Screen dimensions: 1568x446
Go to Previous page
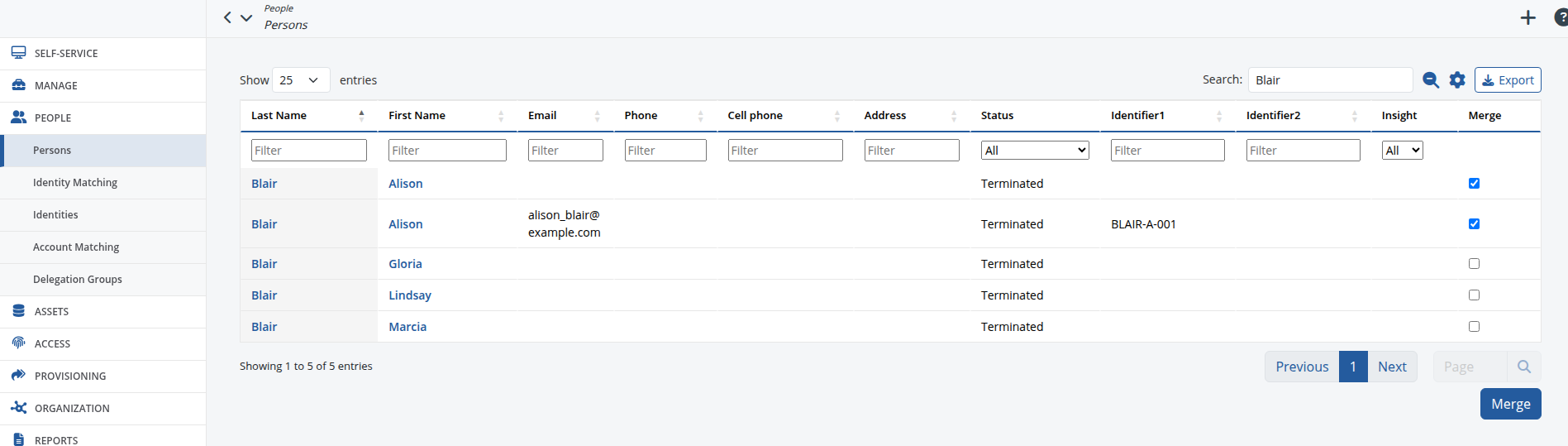click(1302, 367)
